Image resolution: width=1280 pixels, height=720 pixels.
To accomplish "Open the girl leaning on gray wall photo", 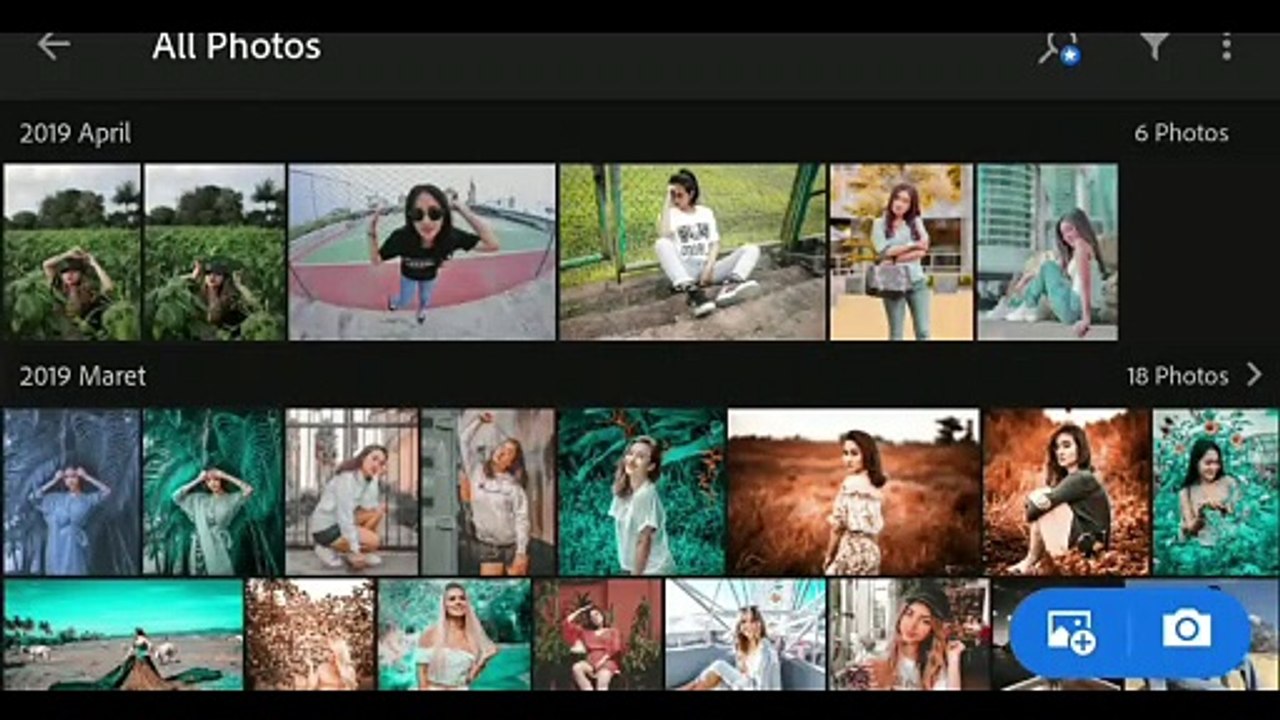I will 488,492.
